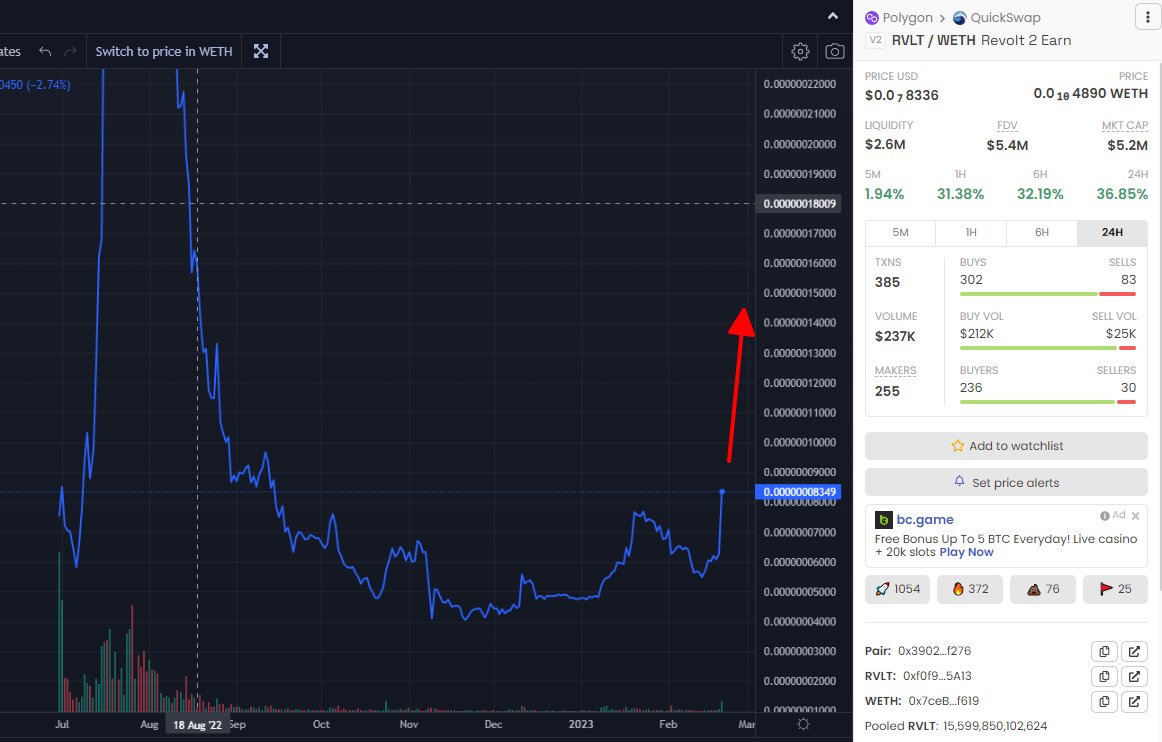Click the Pair address 0x3902...f276
Viewport: 1162px width, 742px height.
click(x=934, y=651)
